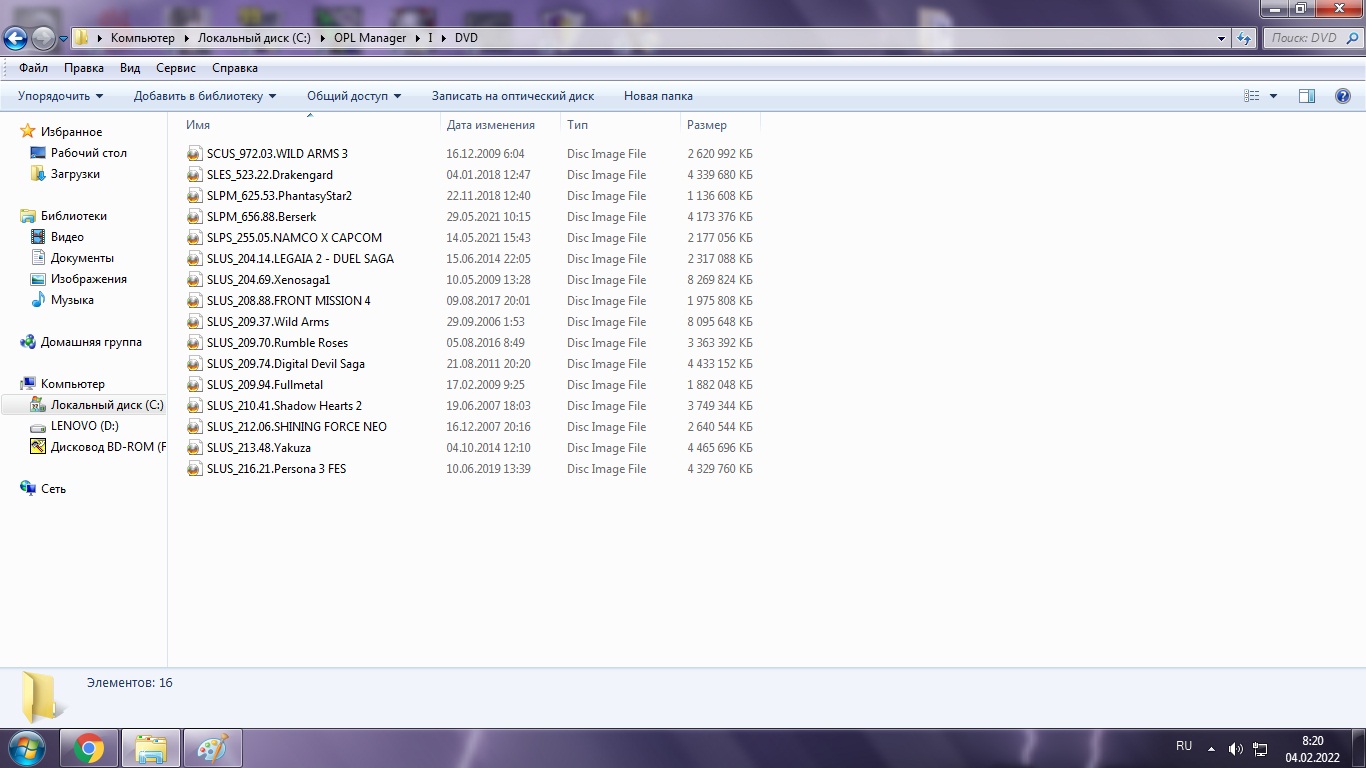Viewport: 1366px width, 768px height.
Task: Click the SLUS_204.69.Xenosaga1 disc icon
Action: pyautogui.click(x=194, y=280)
